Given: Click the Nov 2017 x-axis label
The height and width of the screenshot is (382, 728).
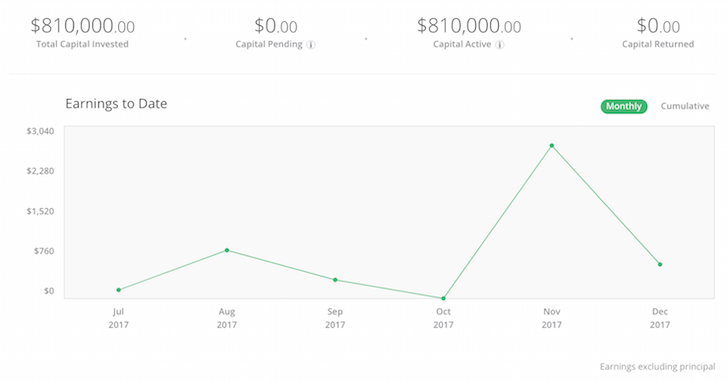Looking at the screenshot, I should tap(552, 318).
